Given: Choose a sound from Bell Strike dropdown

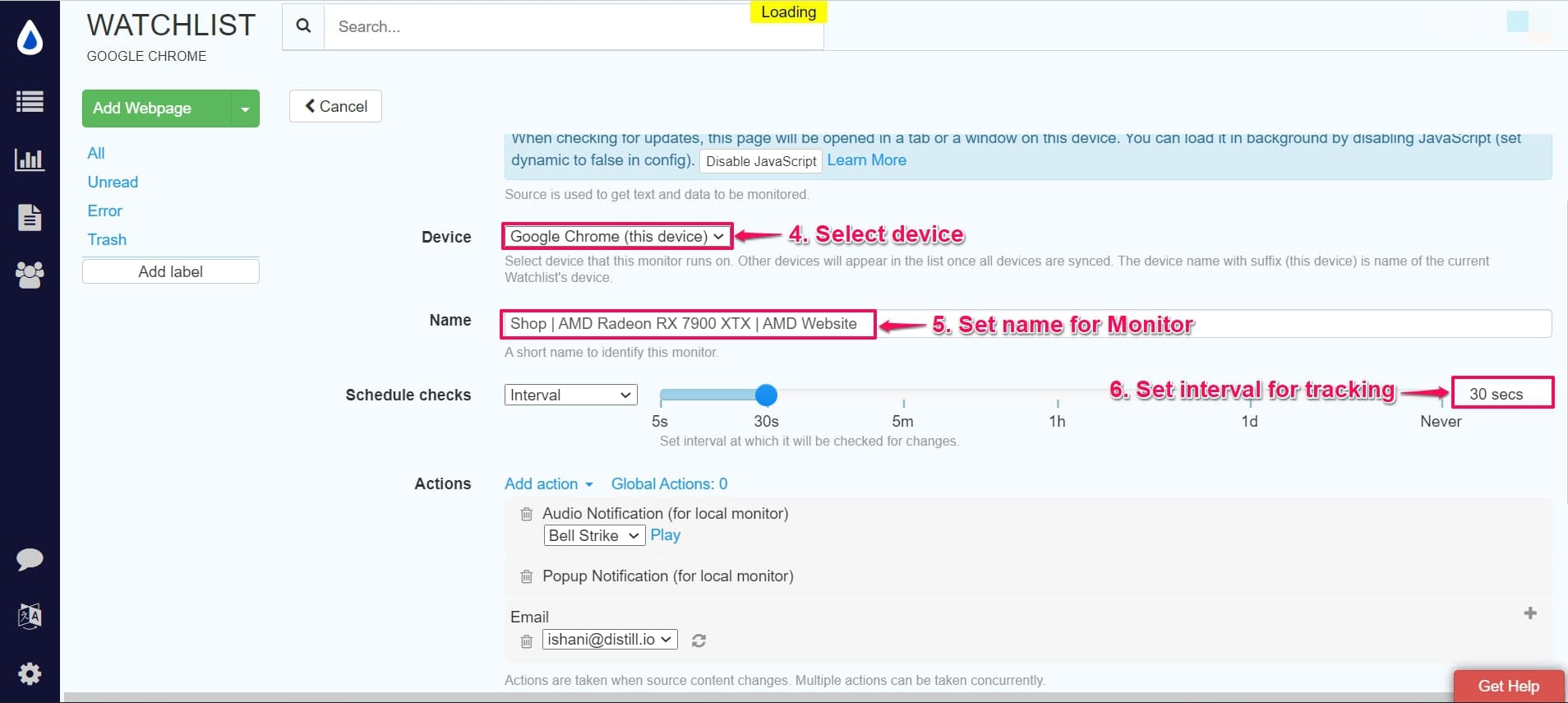Looking at the screenshot, I should 593,536.
